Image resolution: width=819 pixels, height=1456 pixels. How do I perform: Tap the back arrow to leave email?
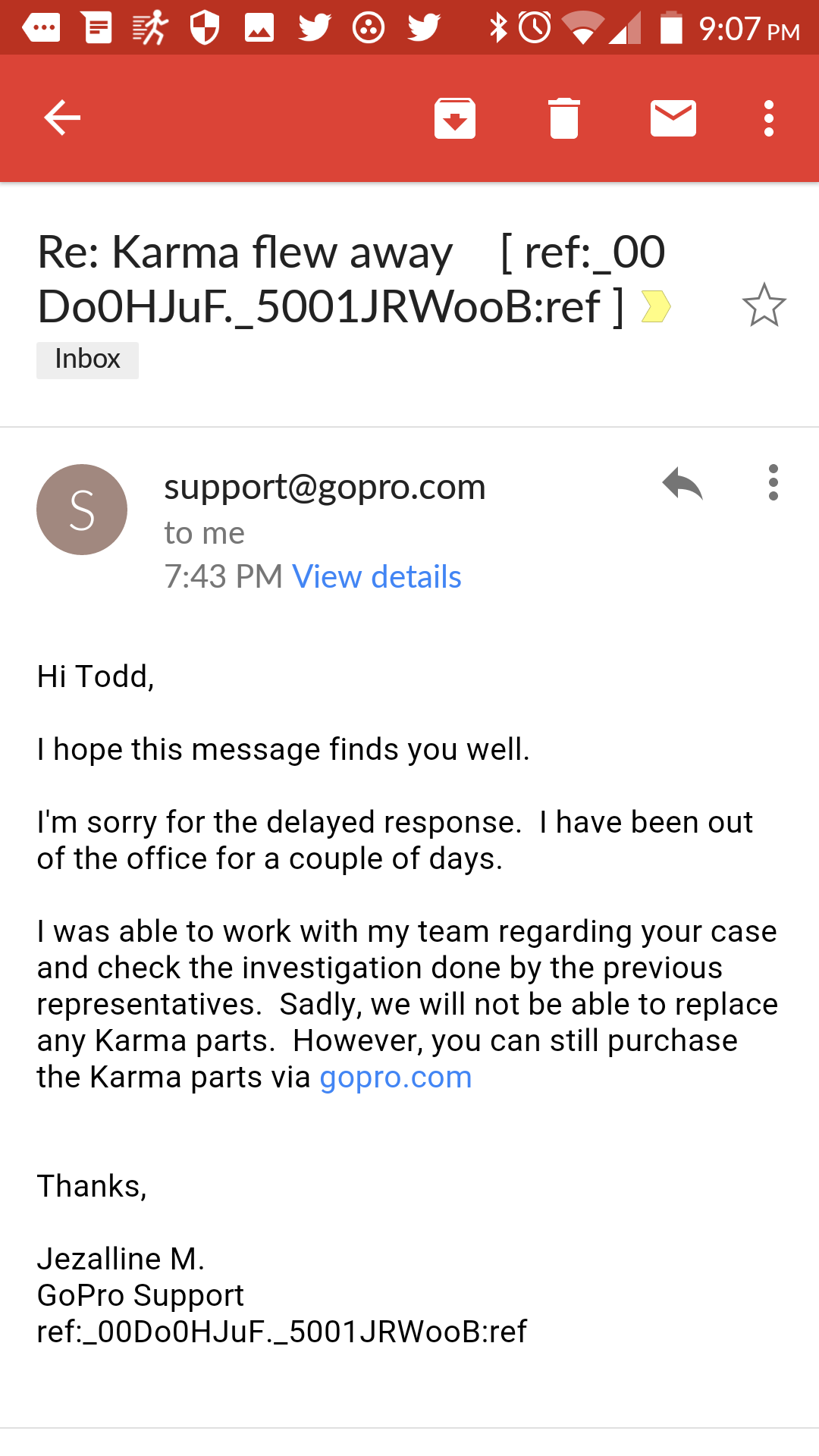pos(62,118)
